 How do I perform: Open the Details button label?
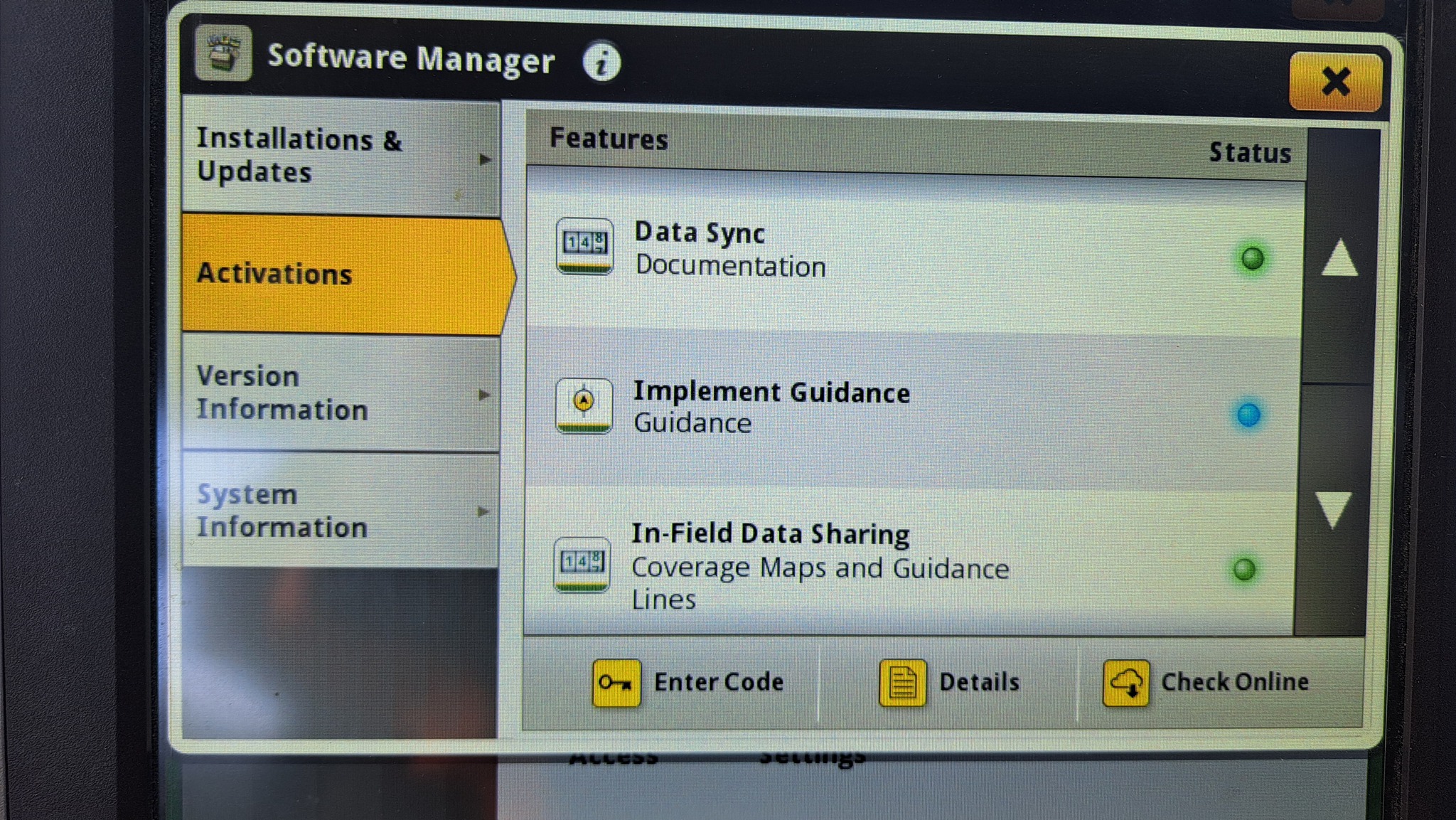pyautogui.click(x=979, y=682)
